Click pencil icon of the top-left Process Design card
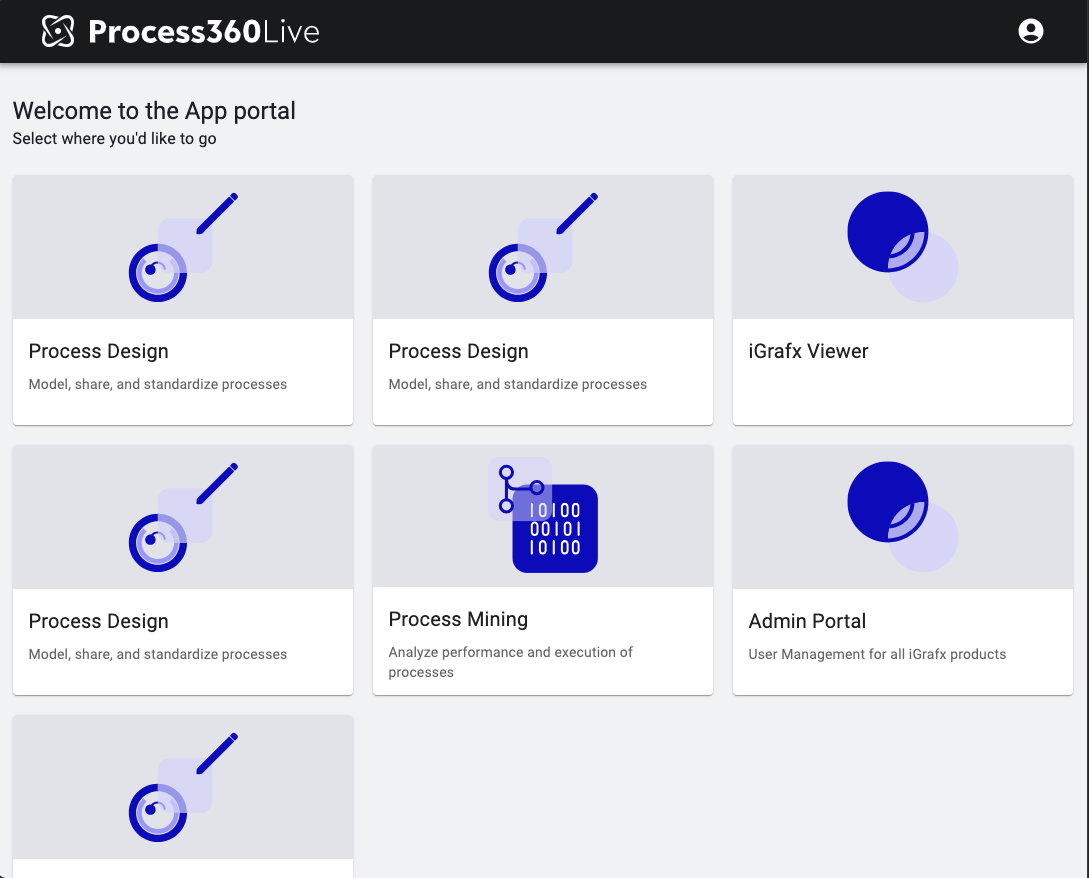 coord(217,214)
